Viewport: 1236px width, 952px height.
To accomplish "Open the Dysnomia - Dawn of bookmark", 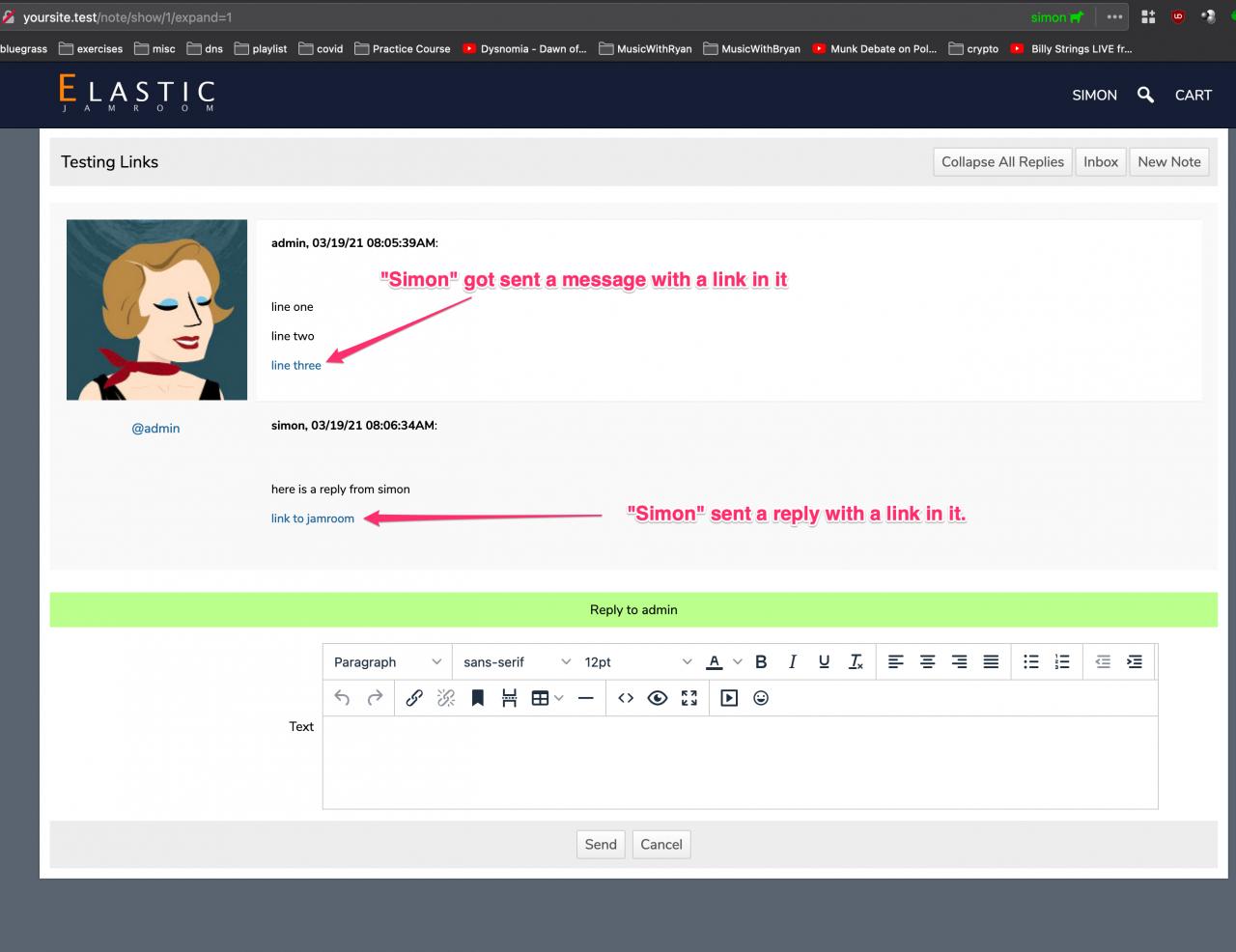I will pos(524,48).
